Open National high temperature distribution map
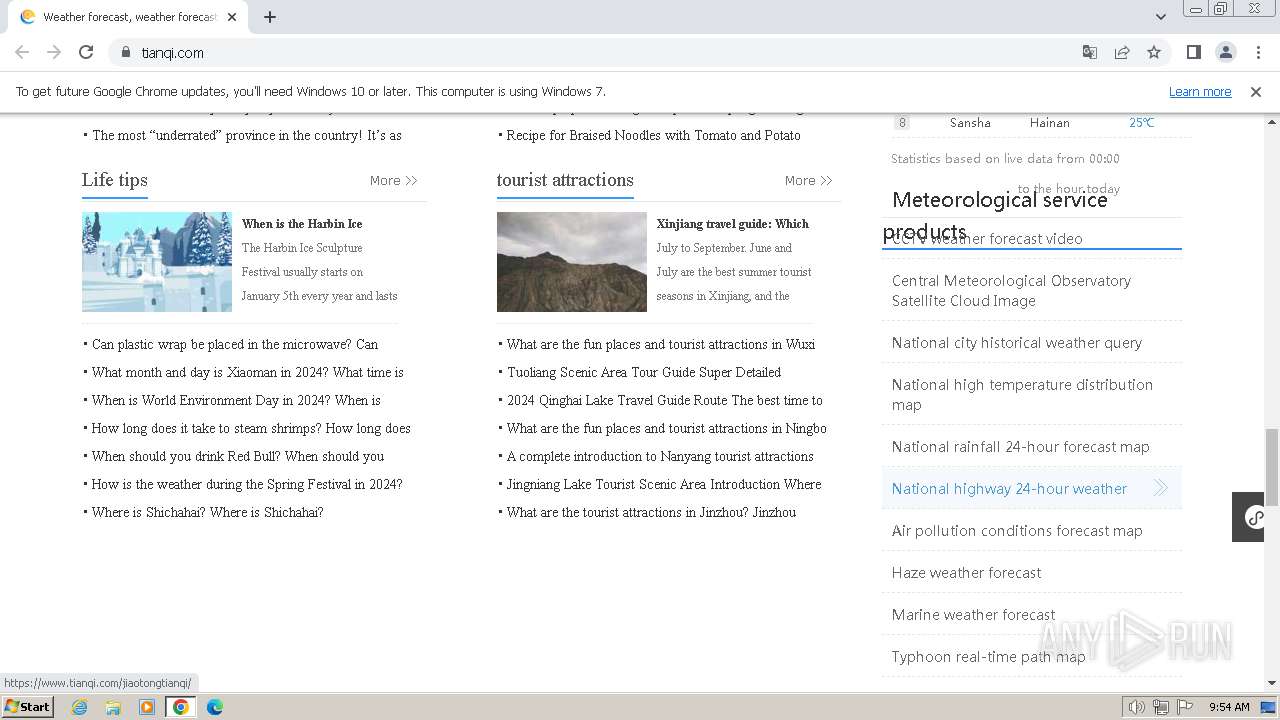 1022,395
